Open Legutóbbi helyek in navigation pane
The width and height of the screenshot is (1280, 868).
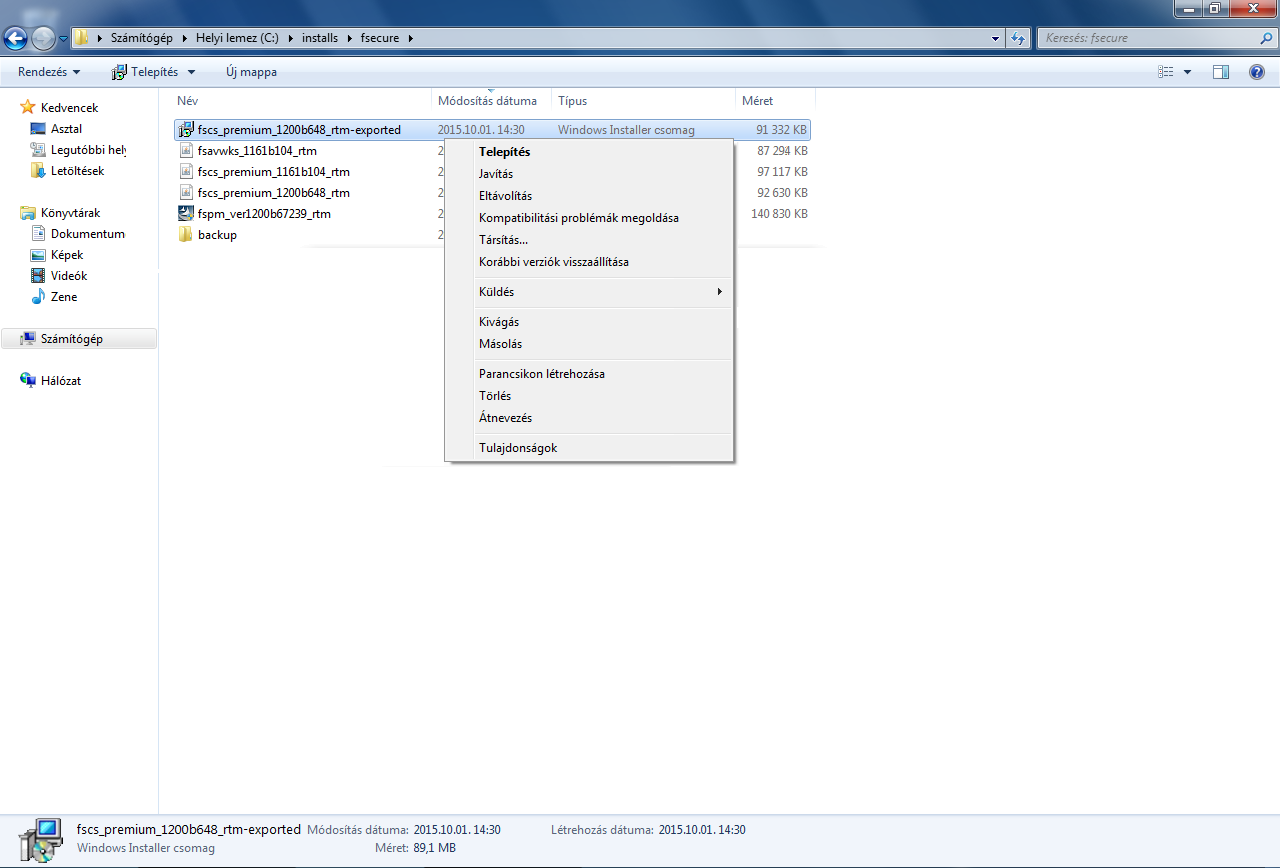click(78, 150)
